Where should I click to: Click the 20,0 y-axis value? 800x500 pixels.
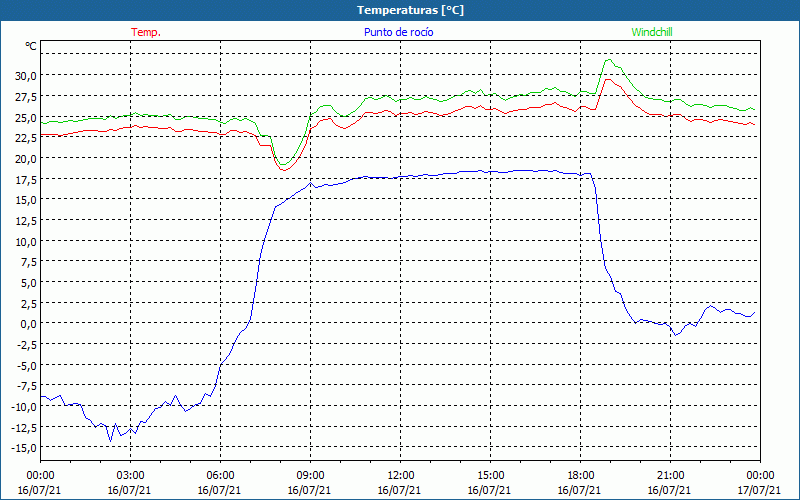[26, 158]
